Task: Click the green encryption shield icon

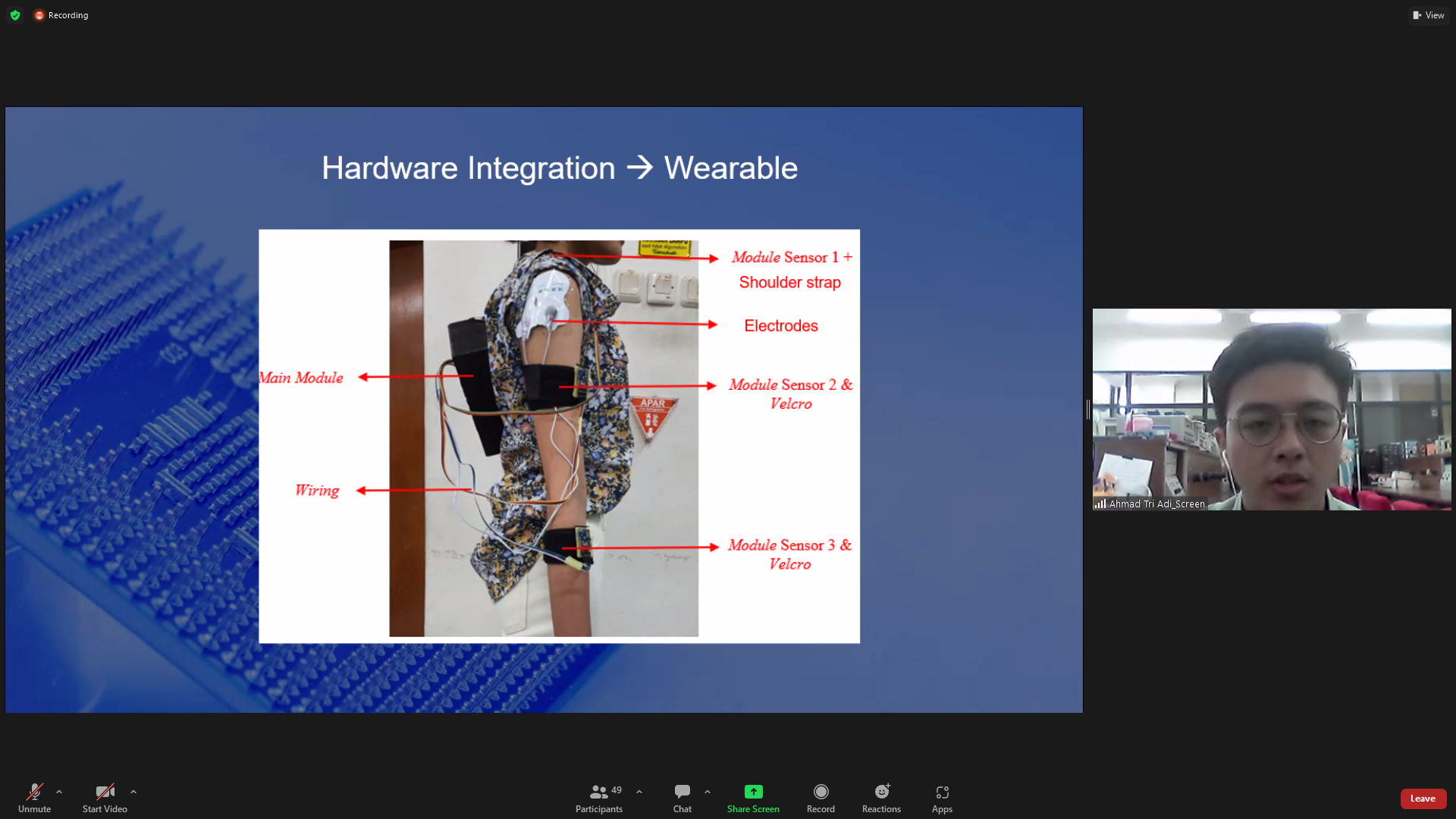Action: [x=15, y=15]
